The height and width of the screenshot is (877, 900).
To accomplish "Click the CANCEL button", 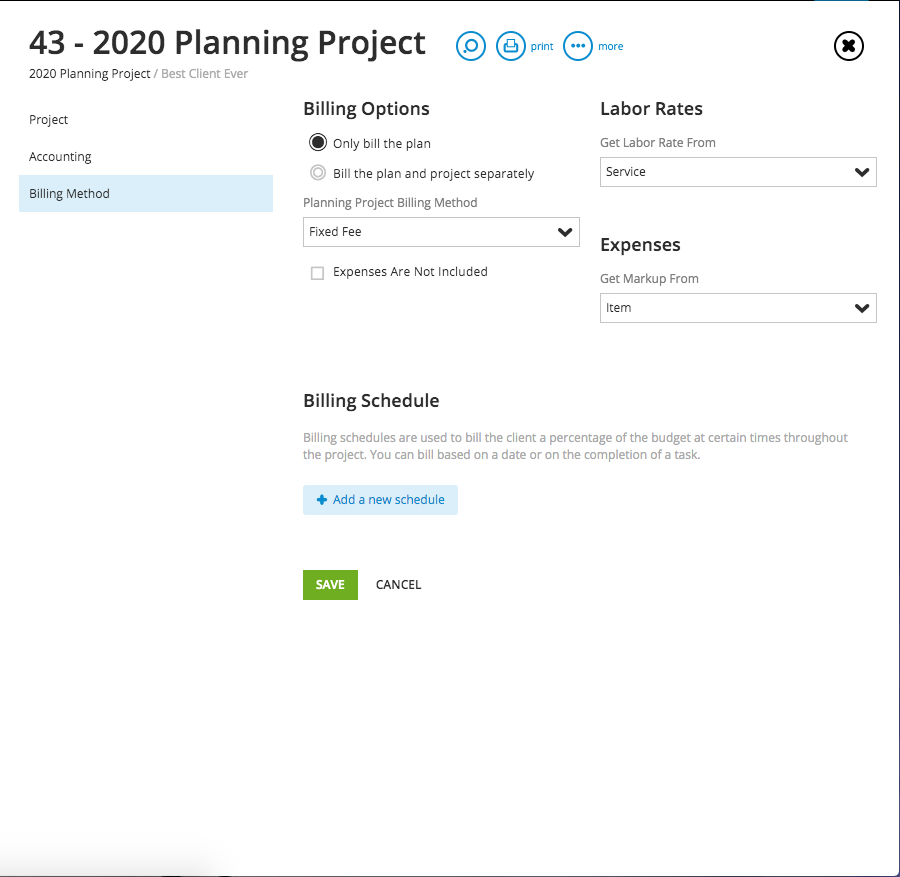I will pyautogui.click(x=398, y=585).
